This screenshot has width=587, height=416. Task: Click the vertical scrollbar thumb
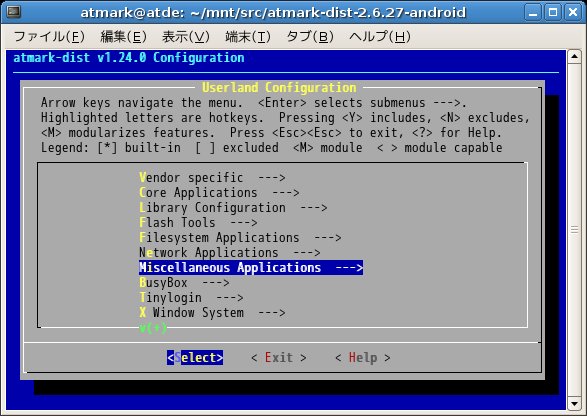pyautogui.click(x=574, y=230)
